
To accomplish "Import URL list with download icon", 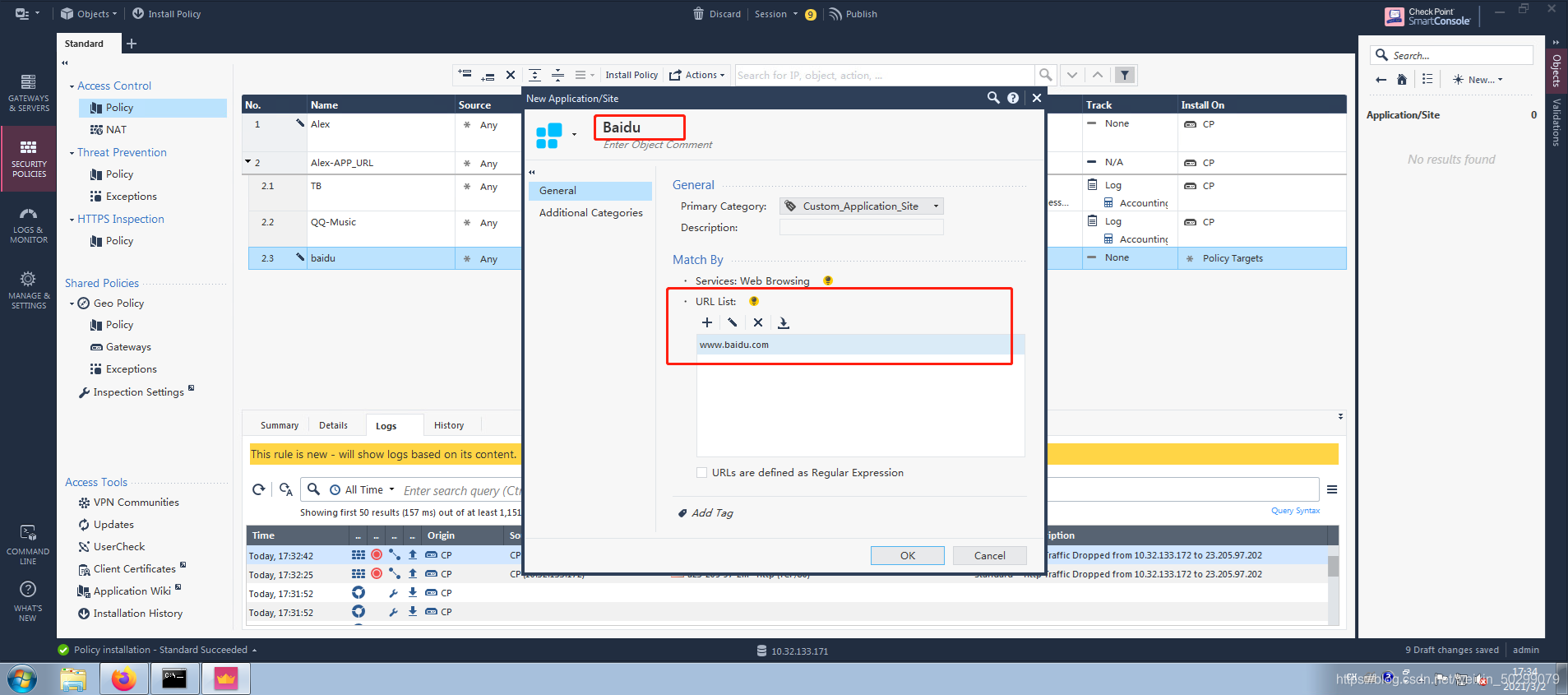I will (x=784, y=322).
